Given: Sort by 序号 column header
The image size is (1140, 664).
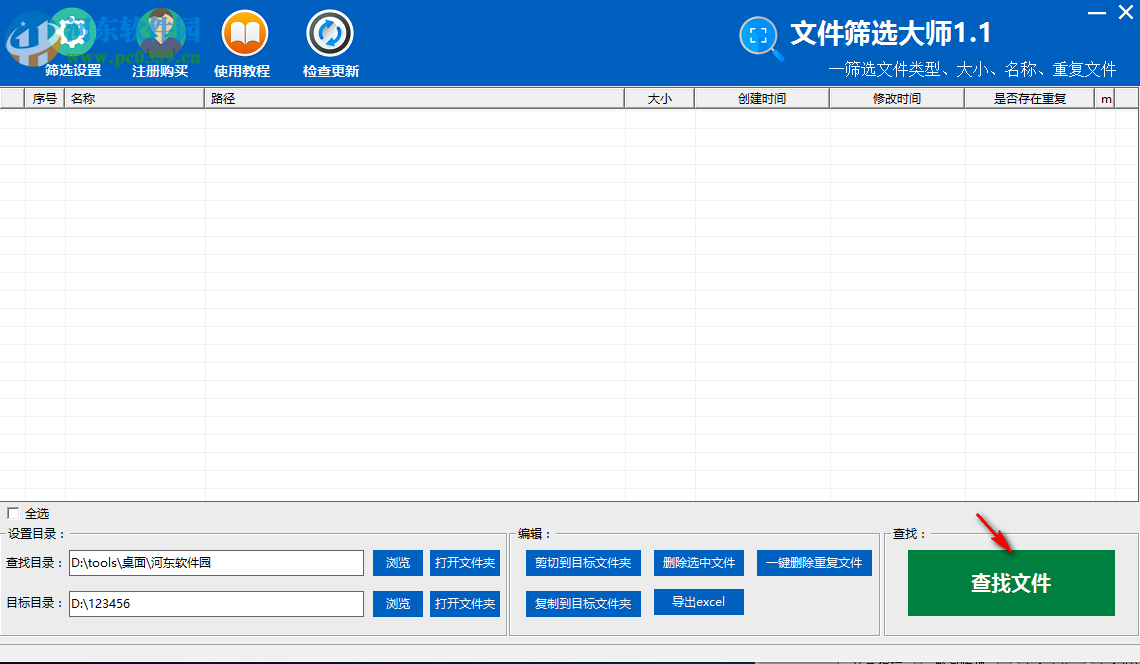Looking at the screenshot, I should tap(45, 99).
